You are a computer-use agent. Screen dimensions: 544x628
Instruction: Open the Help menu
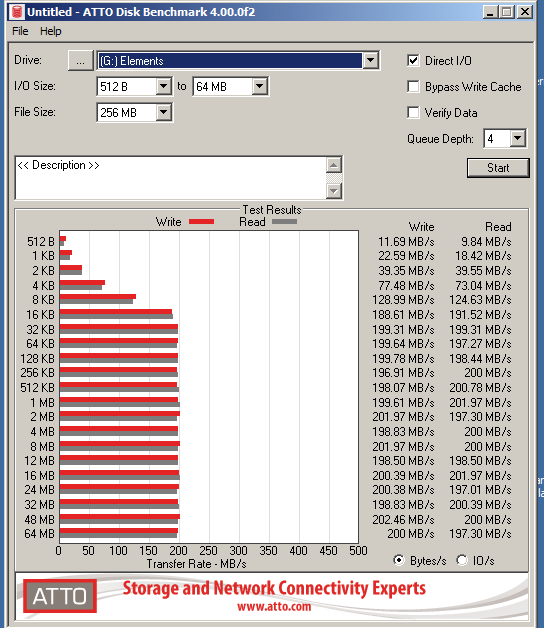pyautogui.click(x=50, y=31)
